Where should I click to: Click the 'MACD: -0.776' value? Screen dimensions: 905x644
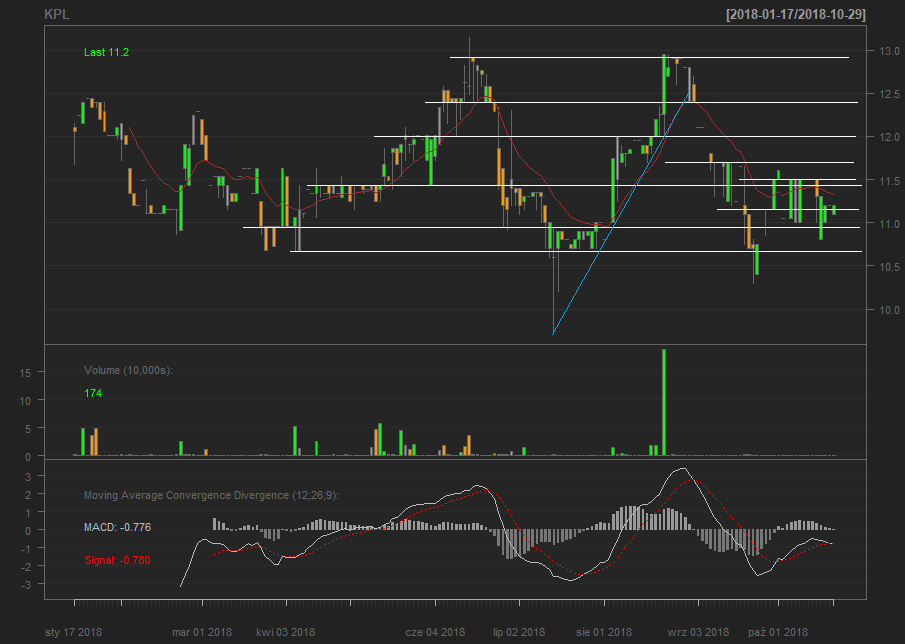pos(117,527)
